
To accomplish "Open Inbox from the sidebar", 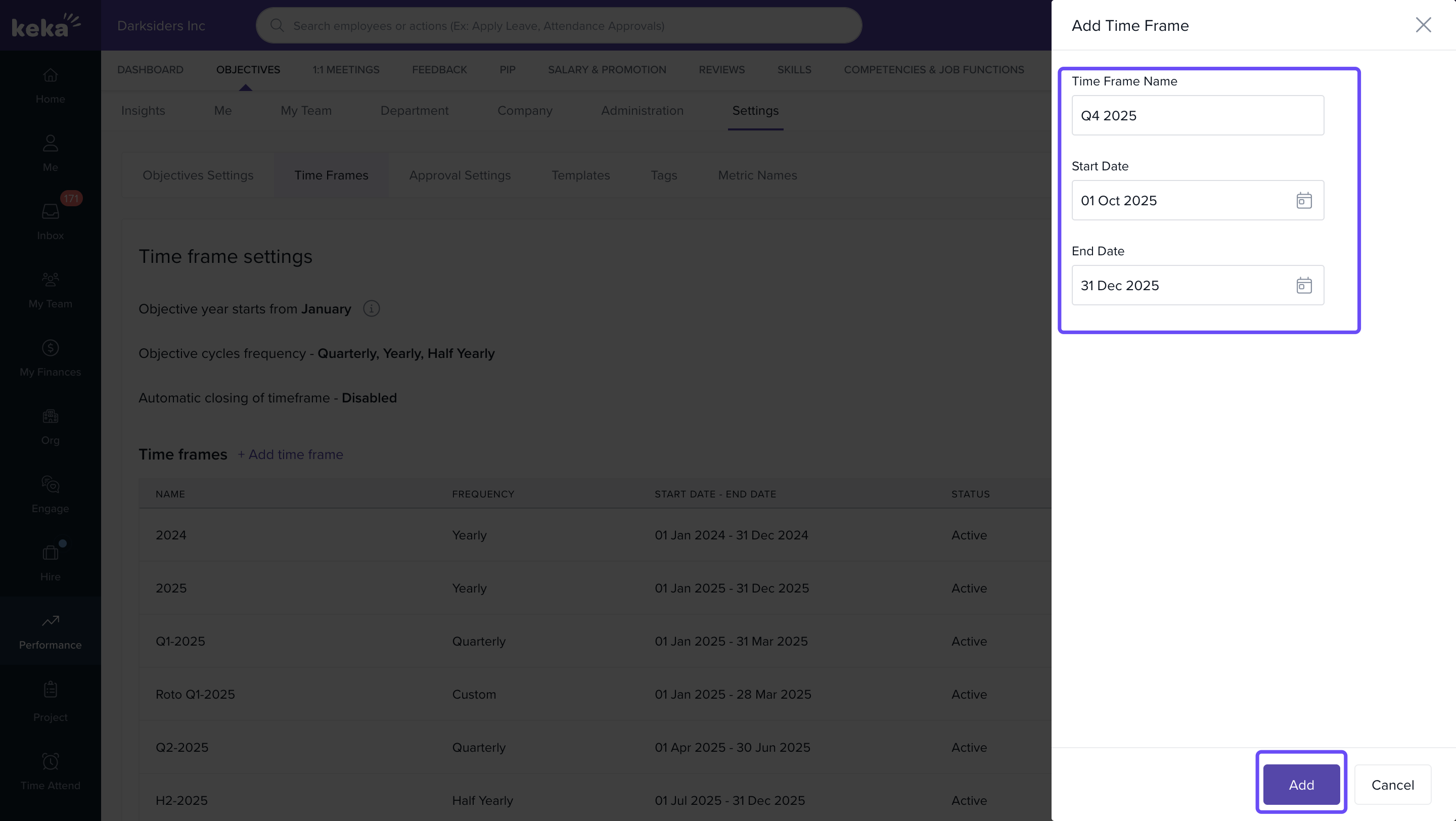I will coord(51,220).
